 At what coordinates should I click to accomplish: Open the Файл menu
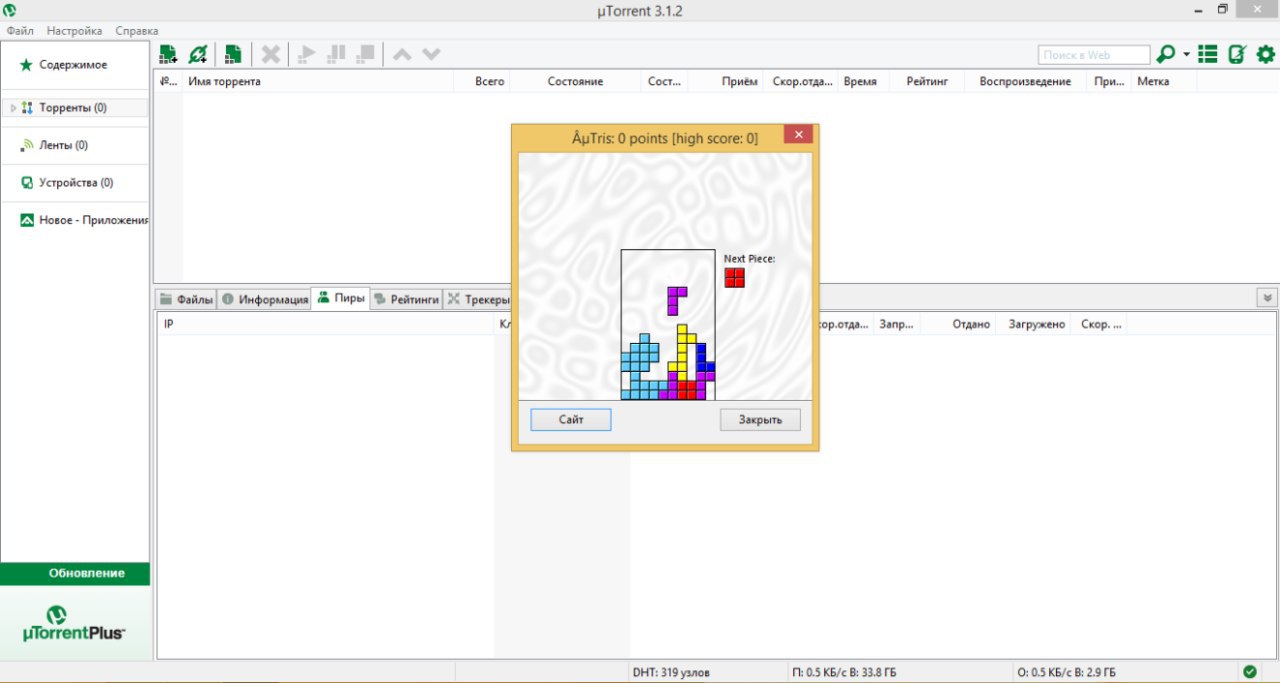click(x=20, y=31)
